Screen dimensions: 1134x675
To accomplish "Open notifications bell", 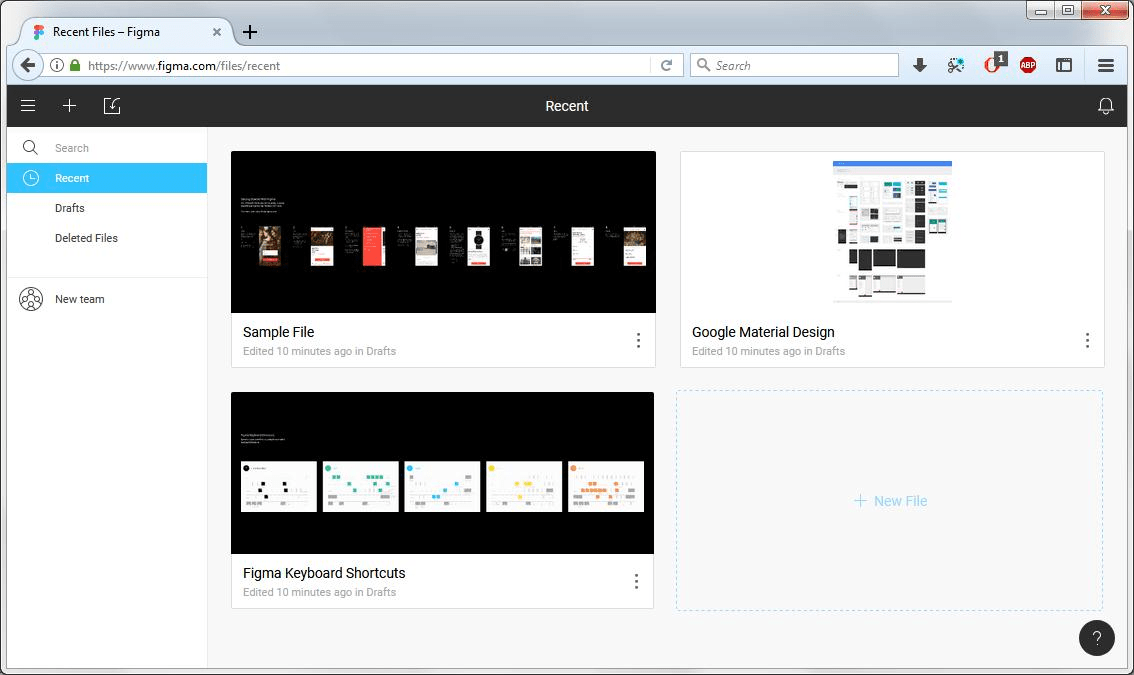I will pos(1105,106).
